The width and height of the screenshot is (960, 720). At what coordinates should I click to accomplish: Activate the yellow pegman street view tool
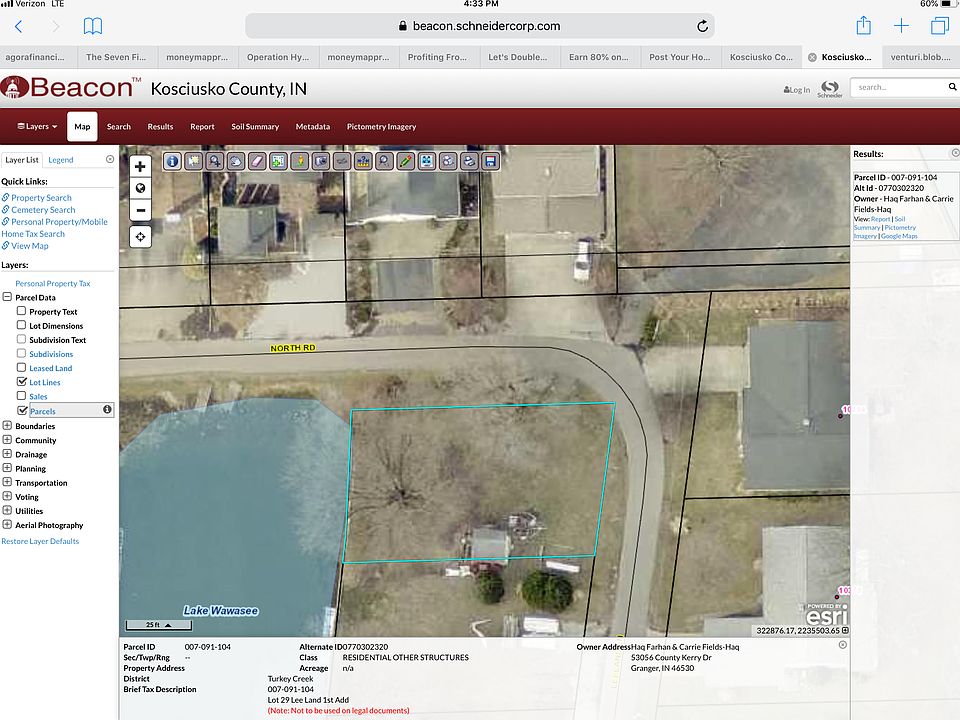[x=299, y=161]
